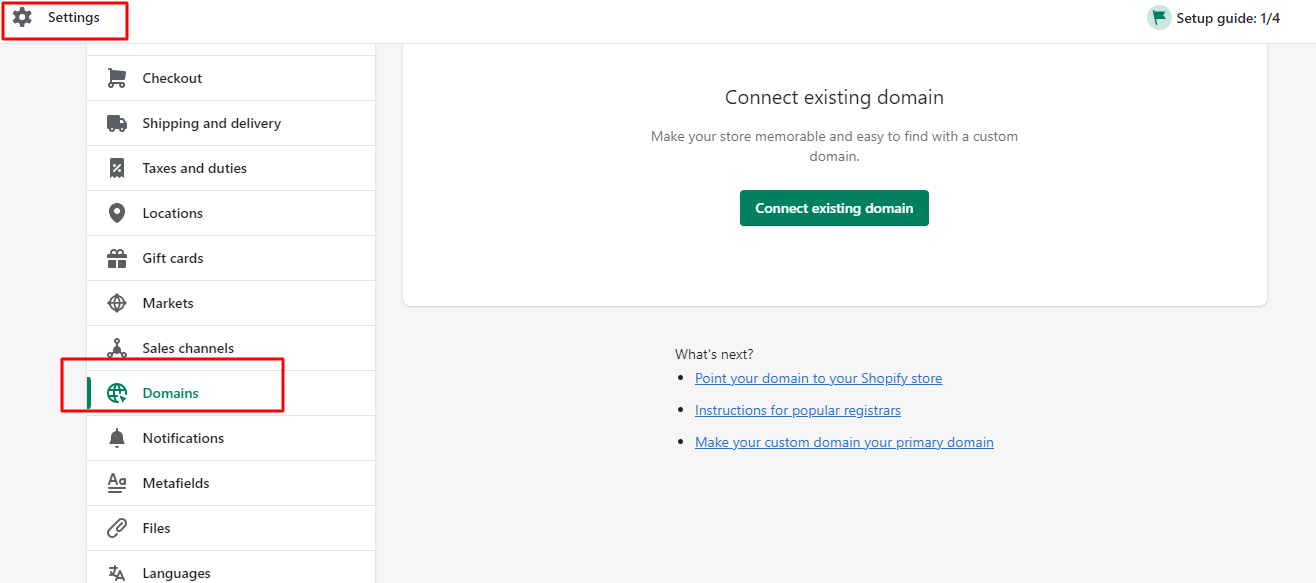Select the Shipping and delivery truck icon
Screen dimensions: 1316x583
(x=116, y=122)
